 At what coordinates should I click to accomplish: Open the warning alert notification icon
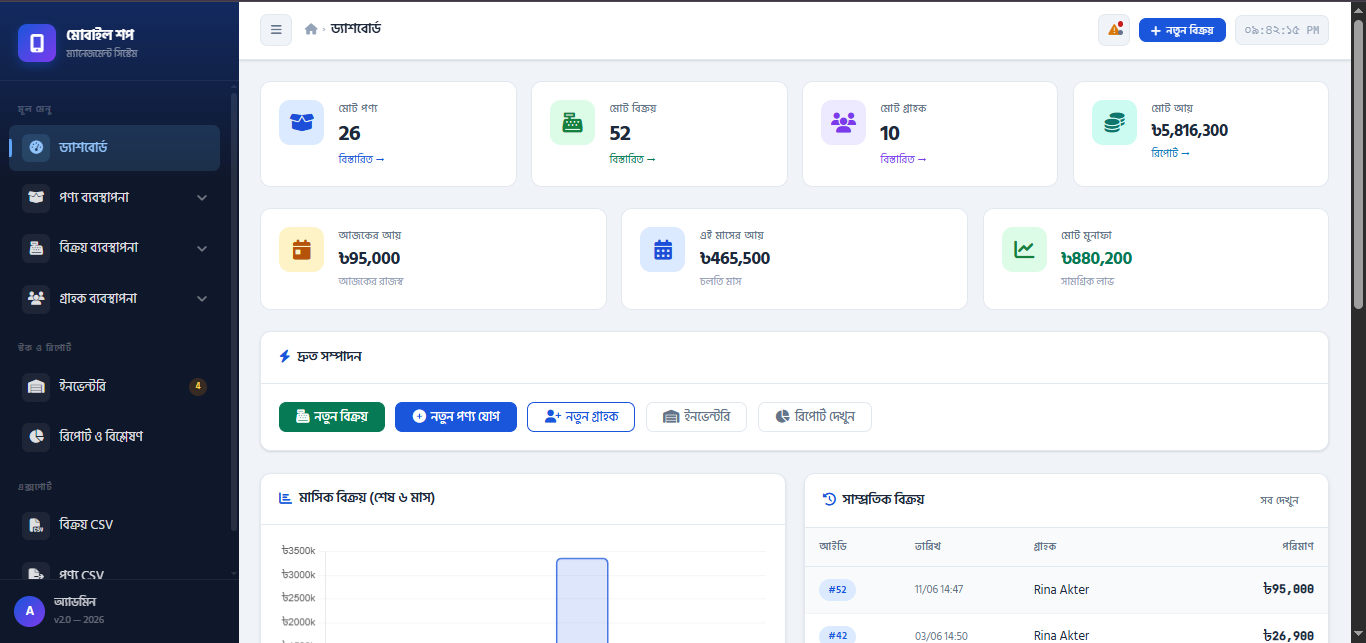point(1114,30)
